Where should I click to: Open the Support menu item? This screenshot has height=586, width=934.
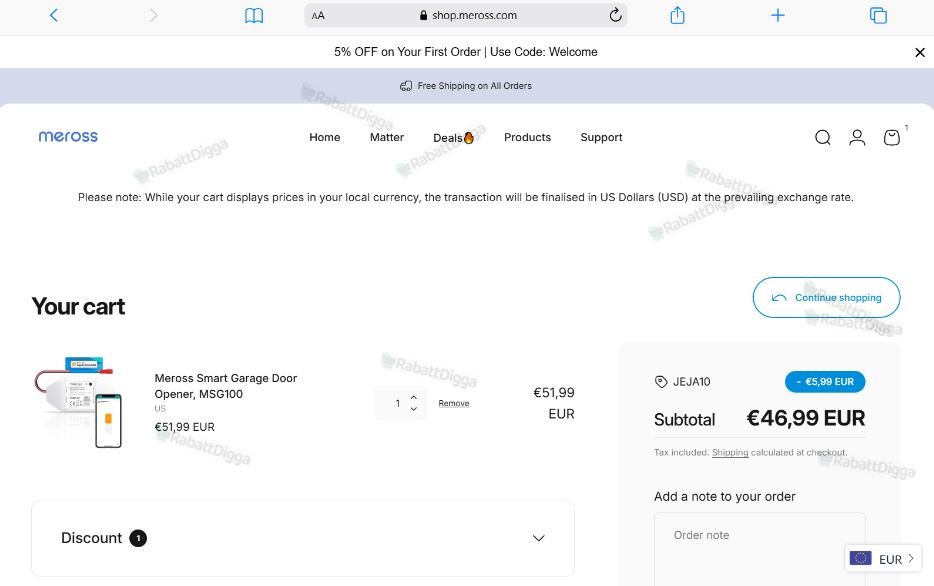(601, 137)
